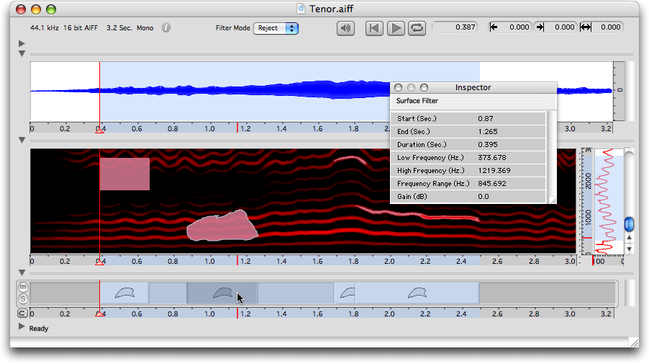Click the playback time field showing 0.387
Viewport: 649px width, 364px height.
454,27
